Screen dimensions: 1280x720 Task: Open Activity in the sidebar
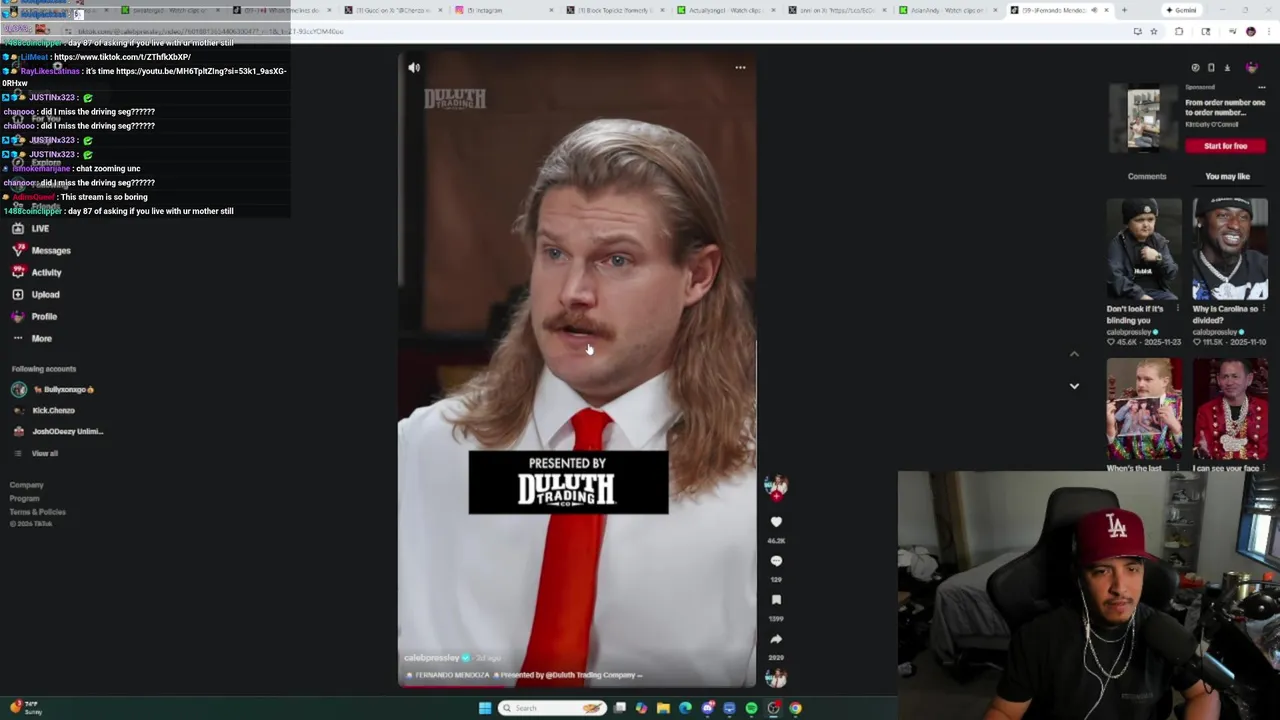(x=37, y=272)
